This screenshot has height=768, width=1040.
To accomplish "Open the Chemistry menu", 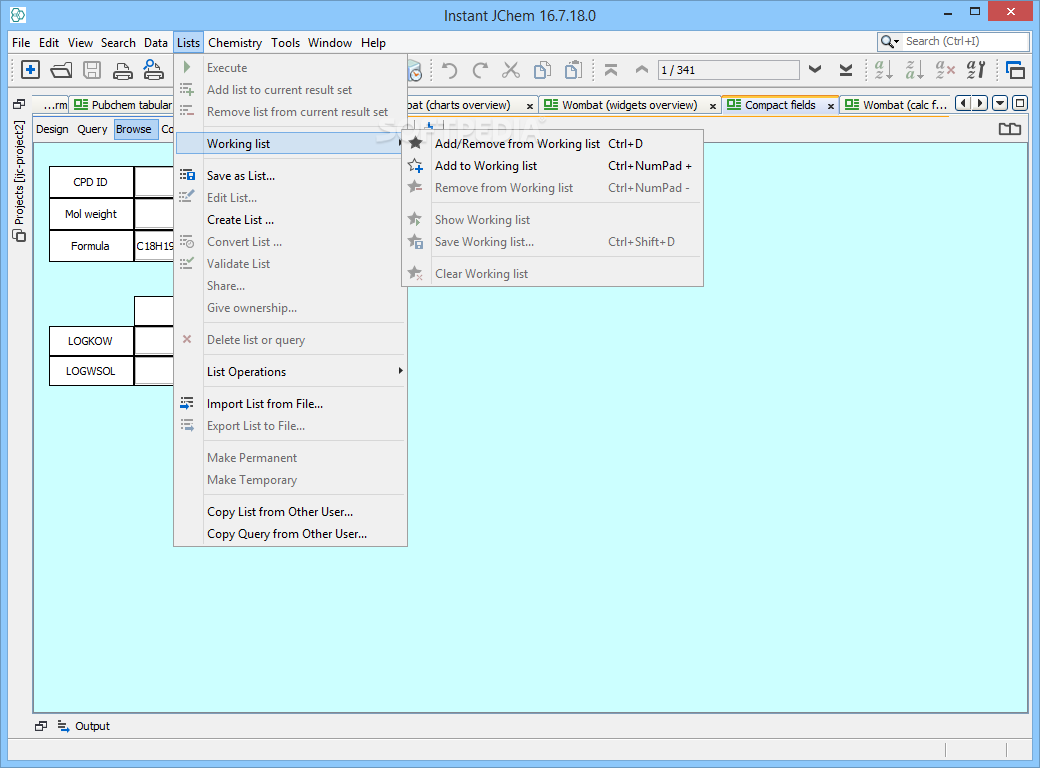I will click(x=235, y=42).
